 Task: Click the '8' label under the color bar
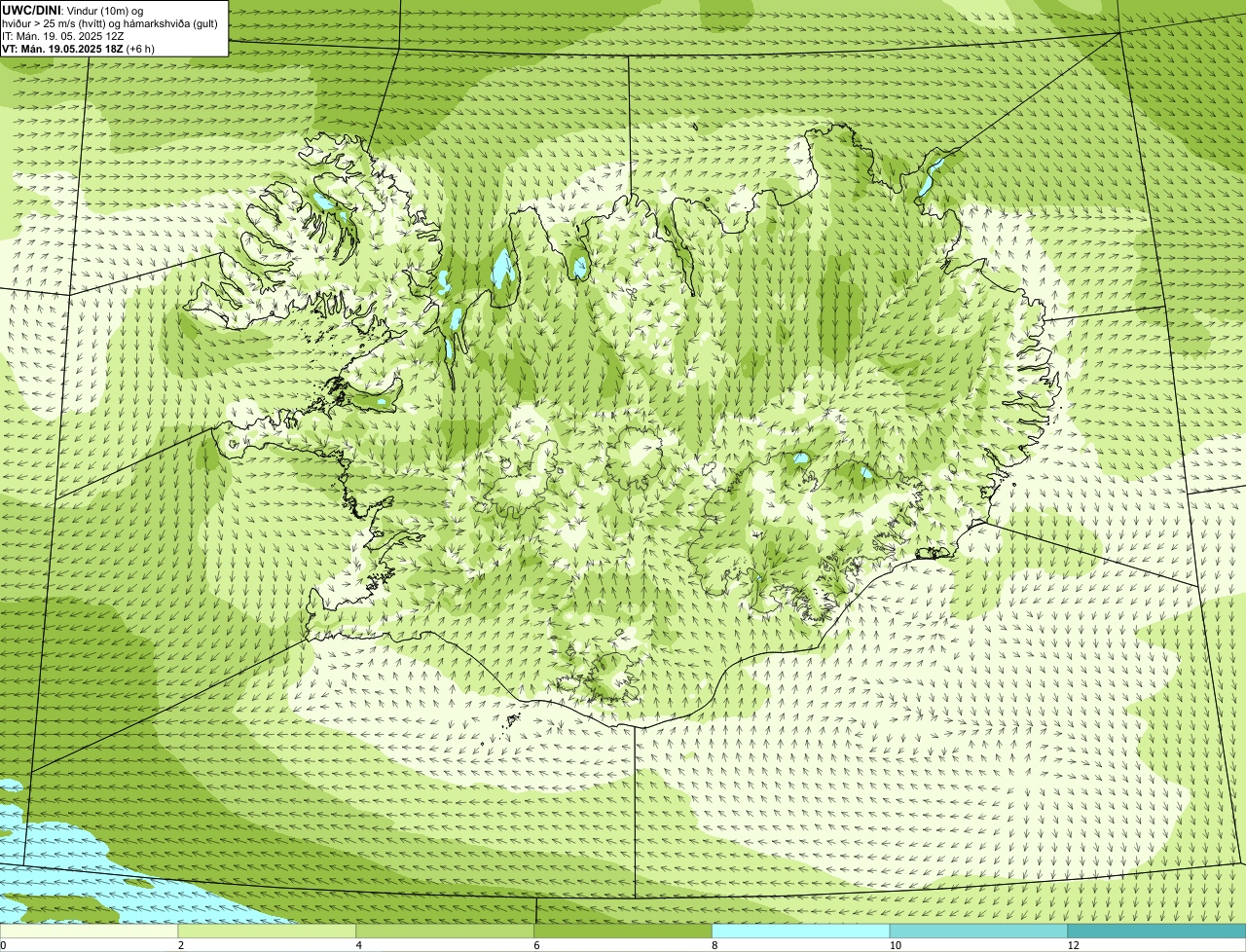[714, 945]
